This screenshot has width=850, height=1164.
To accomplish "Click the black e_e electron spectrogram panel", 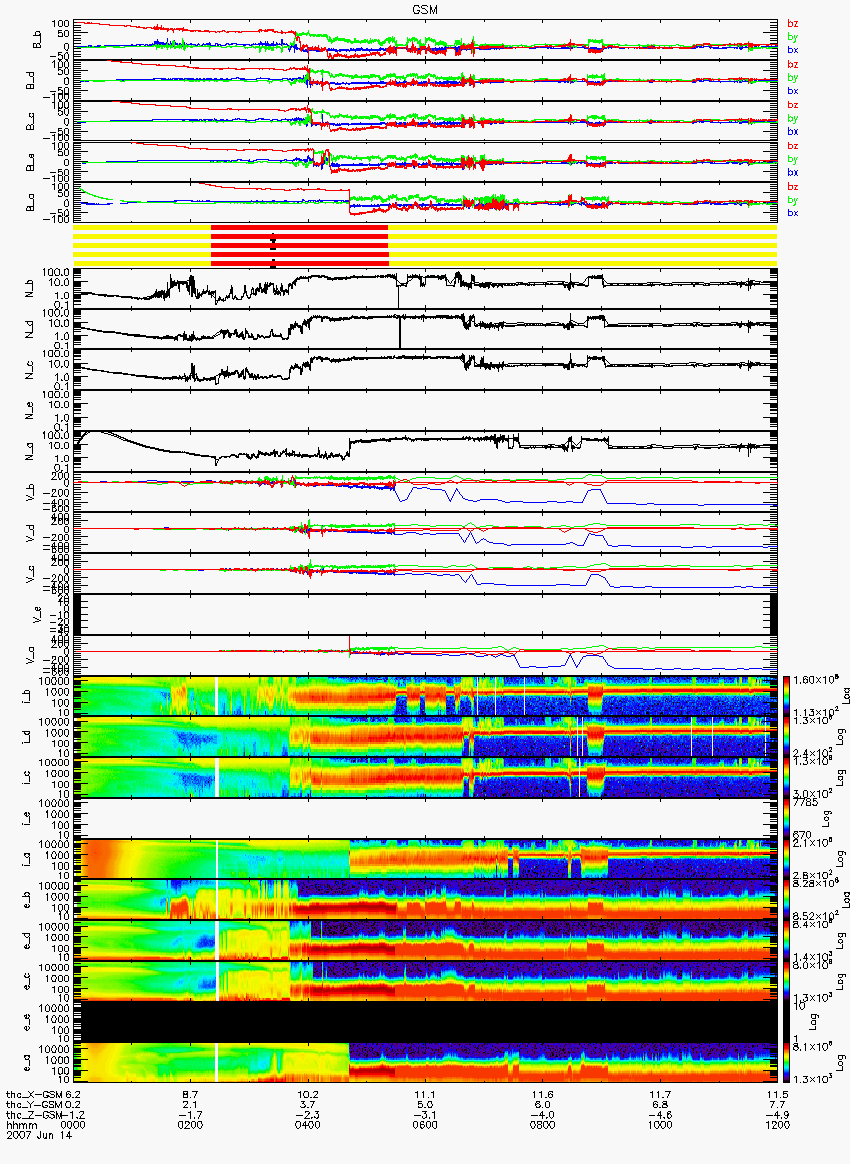I will point(425,1023).
